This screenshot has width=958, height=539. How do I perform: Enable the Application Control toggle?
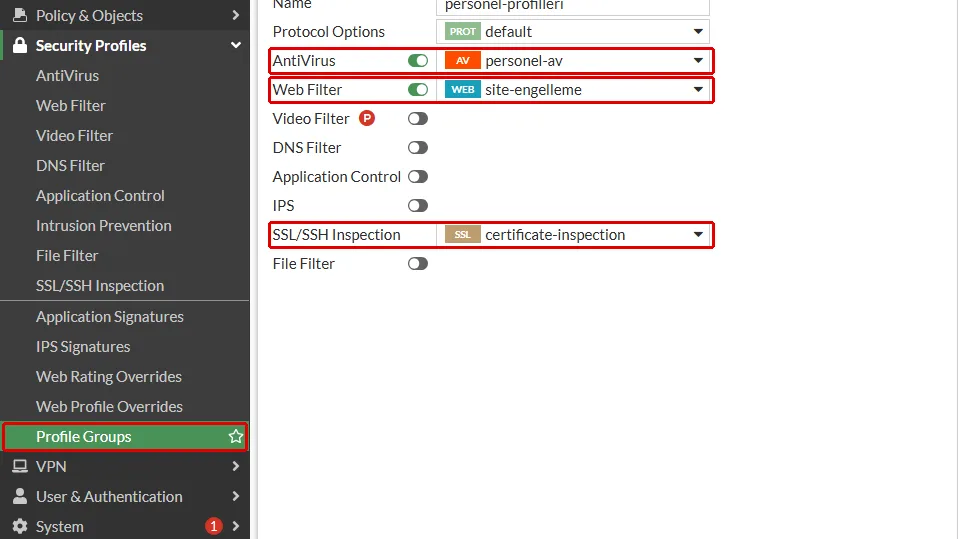tap(418, 177)
